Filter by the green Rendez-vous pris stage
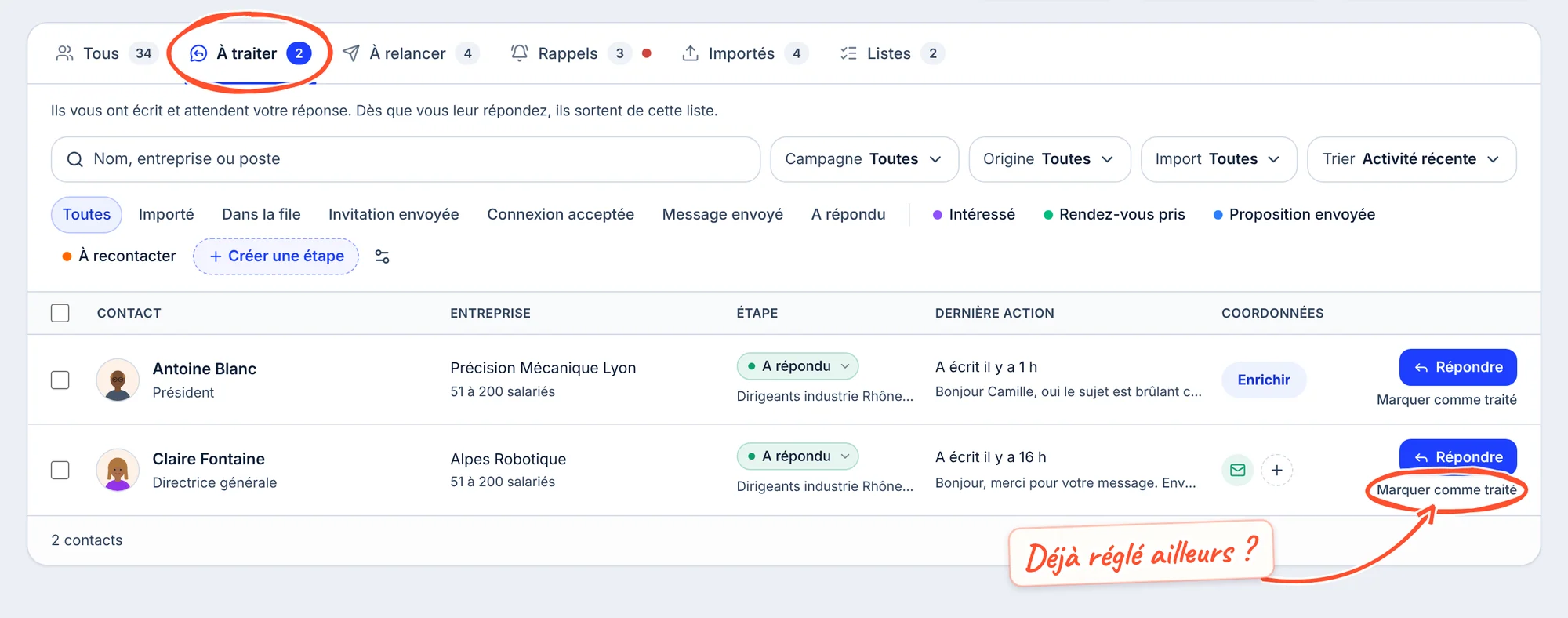This screenshot has width=1568, height=618. pyautogui.click(x=1114, y=215)
